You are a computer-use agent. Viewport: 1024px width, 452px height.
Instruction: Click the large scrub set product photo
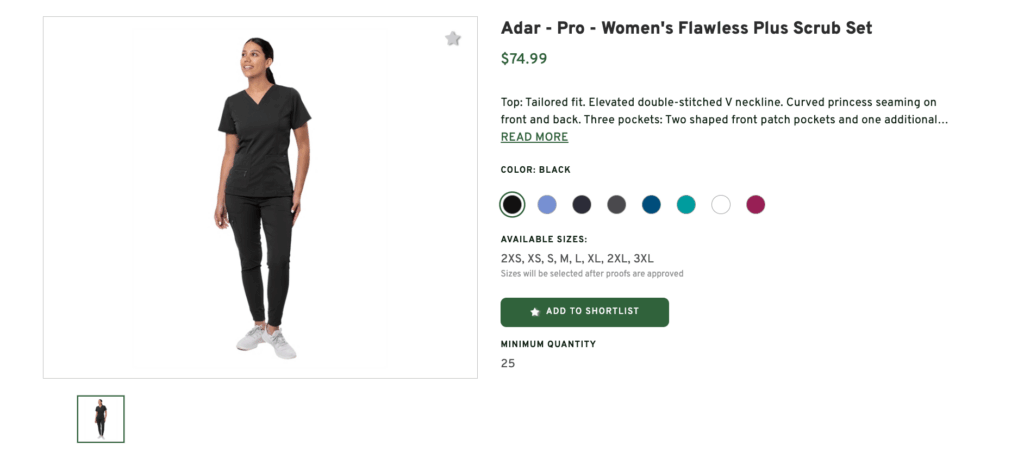[x=260, y=197]
